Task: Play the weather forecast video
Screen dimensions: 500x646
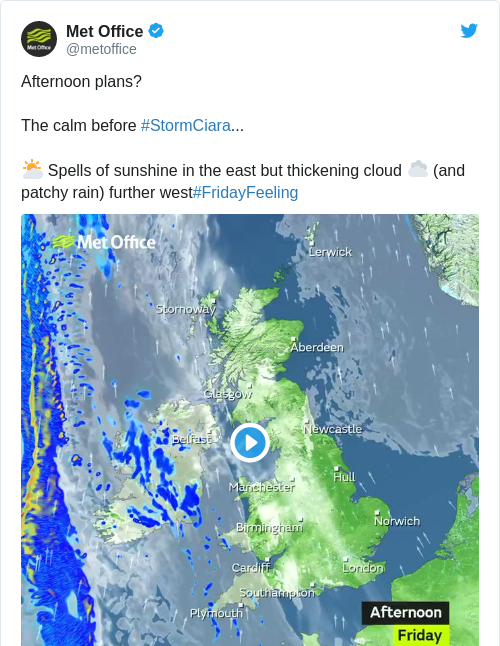Action: click(x=250, y=443)
